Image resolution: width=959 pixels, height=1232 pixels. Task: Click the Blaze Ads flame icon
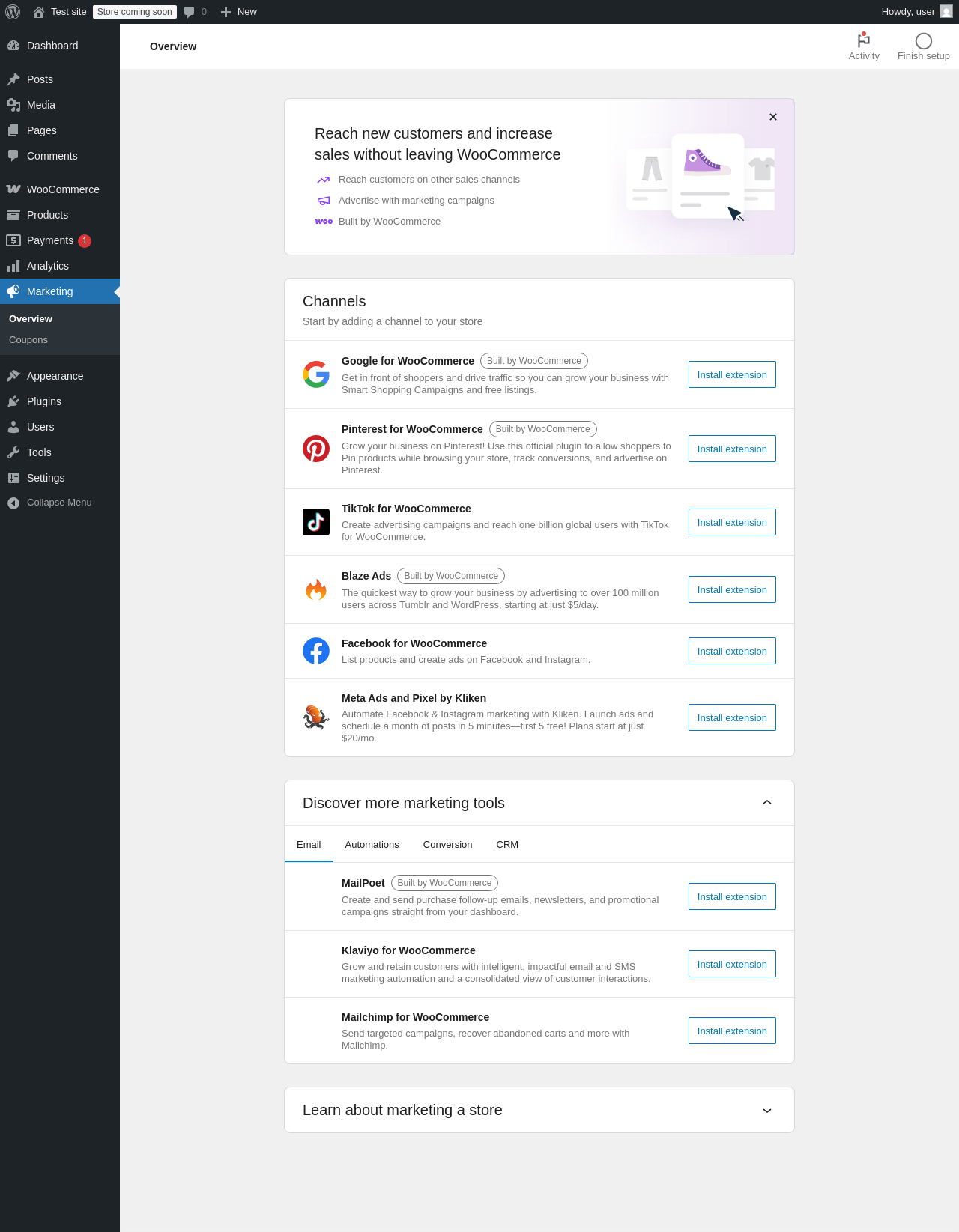[x=316, y=590]
